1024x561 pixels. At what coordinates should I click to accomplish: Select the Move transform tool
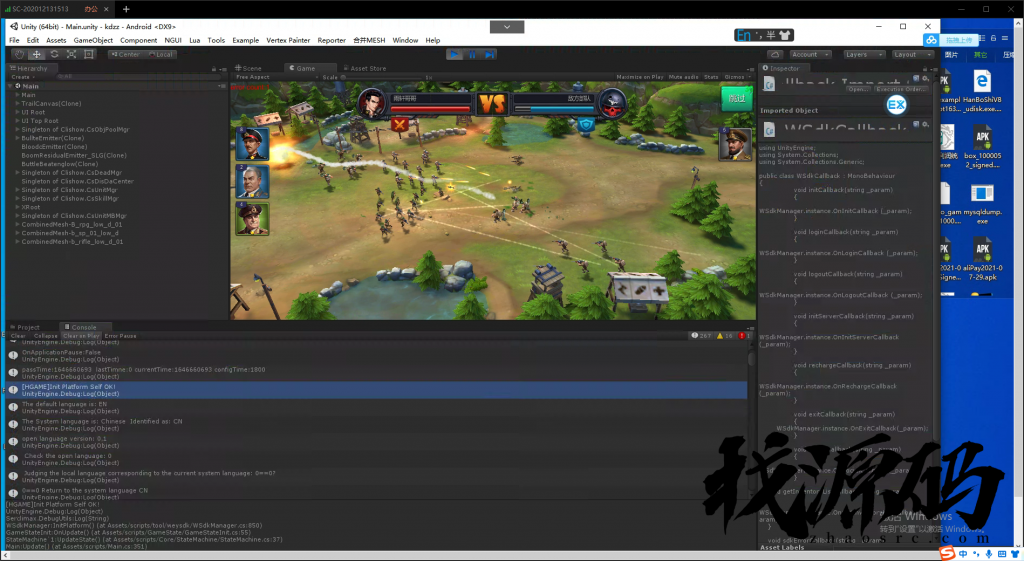coord(37,54)
